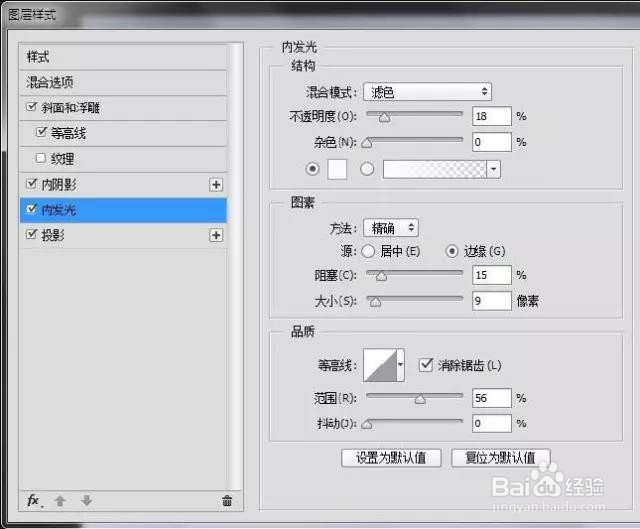Toggle the 内发光 checkbox
The height and width of the screenshot is (529, 640).
pos(31,209)
